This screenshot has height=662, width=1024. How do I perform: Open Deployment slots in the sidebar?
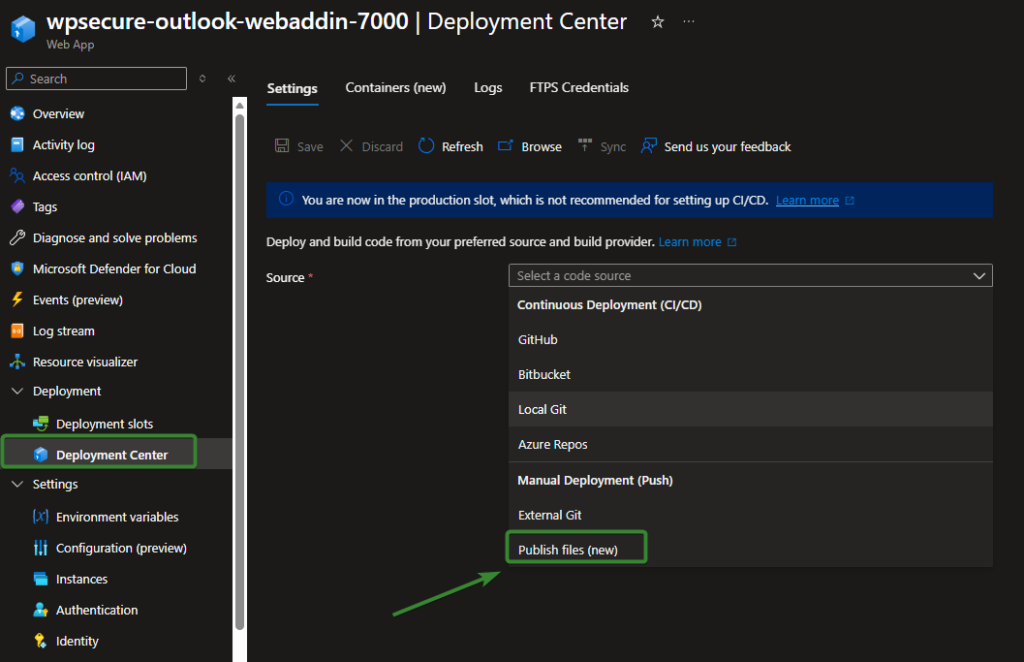[x=104, y=424]
